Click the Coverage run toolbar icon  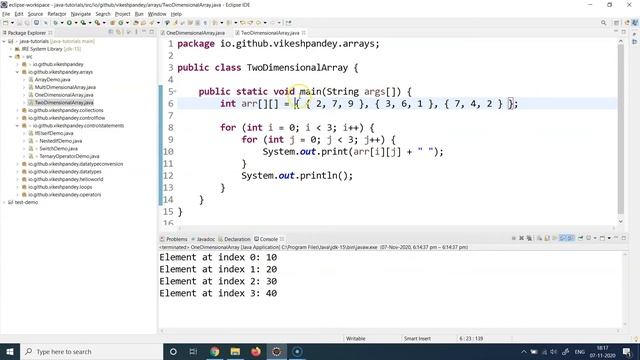(83, 22)
